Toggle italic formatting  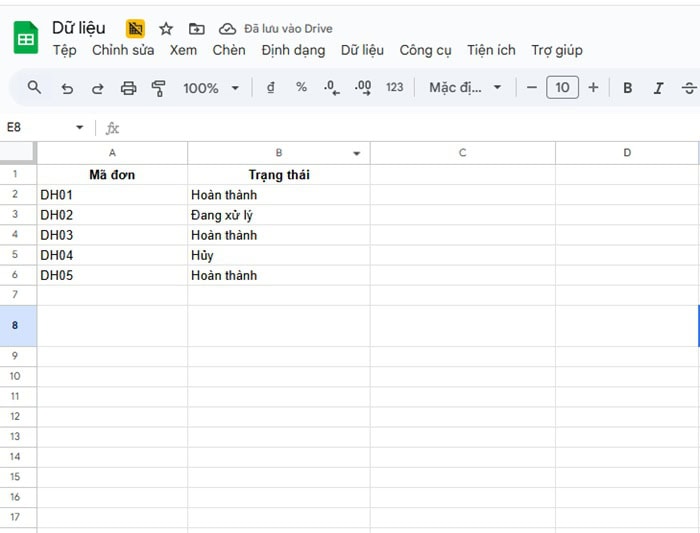point(658,88)
